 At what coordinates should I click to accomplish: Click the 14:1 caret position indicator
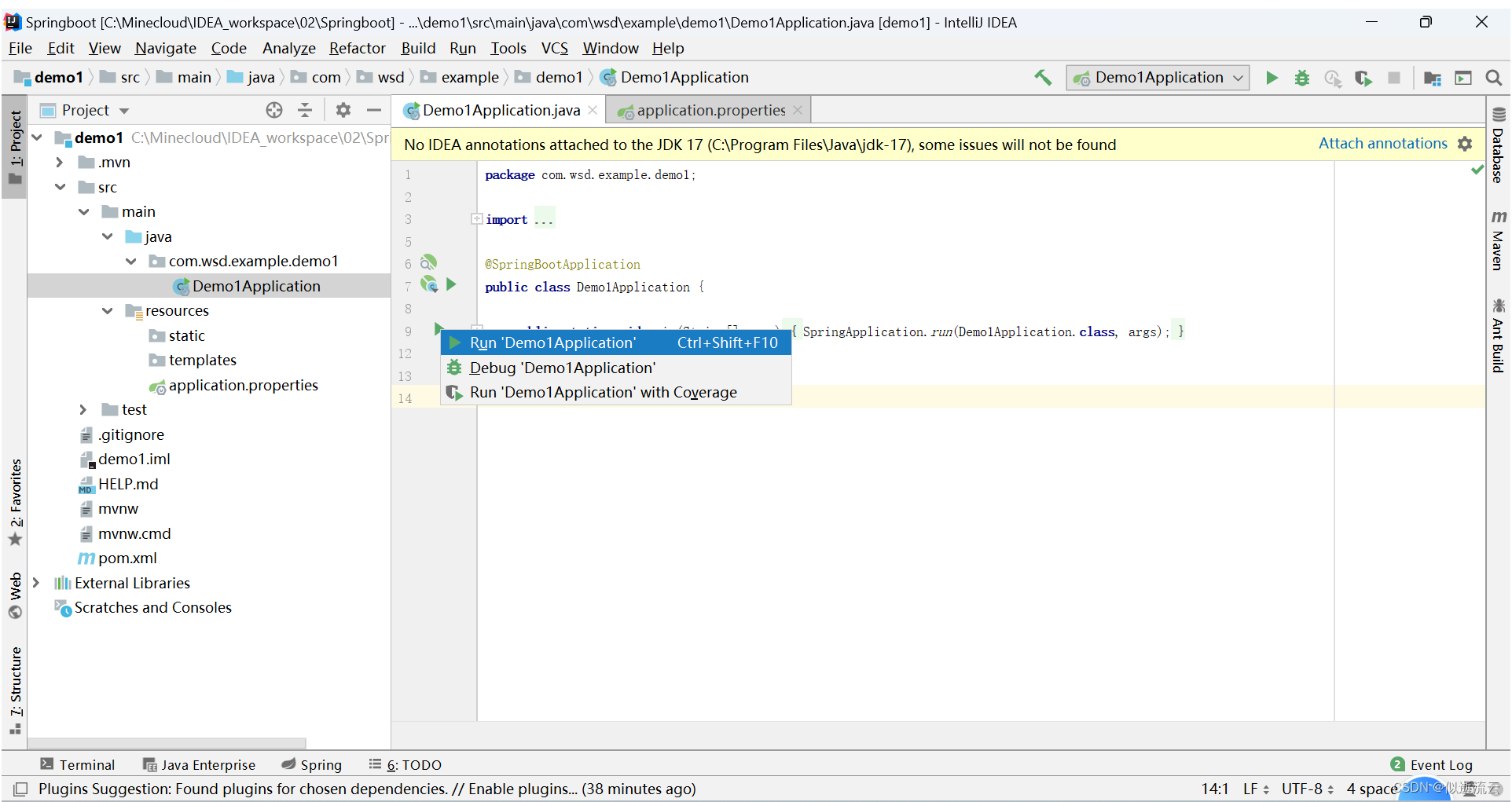point(1214,789)
